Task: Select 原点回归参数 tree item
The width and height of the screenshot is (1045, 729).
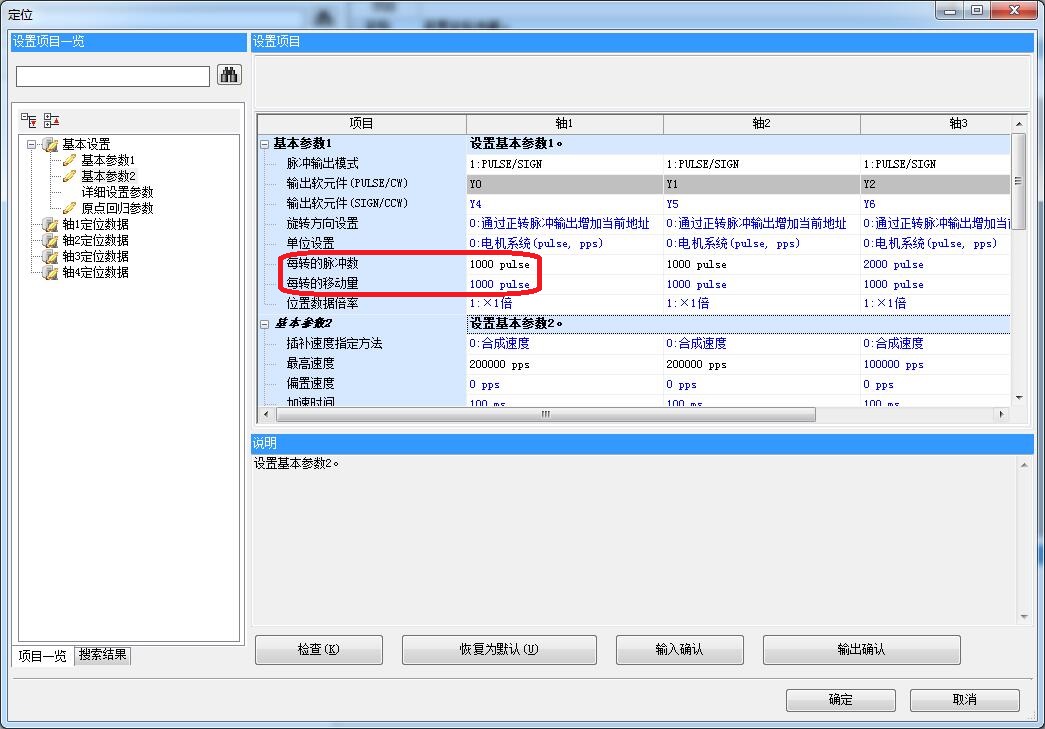Action: coord(117,208)
